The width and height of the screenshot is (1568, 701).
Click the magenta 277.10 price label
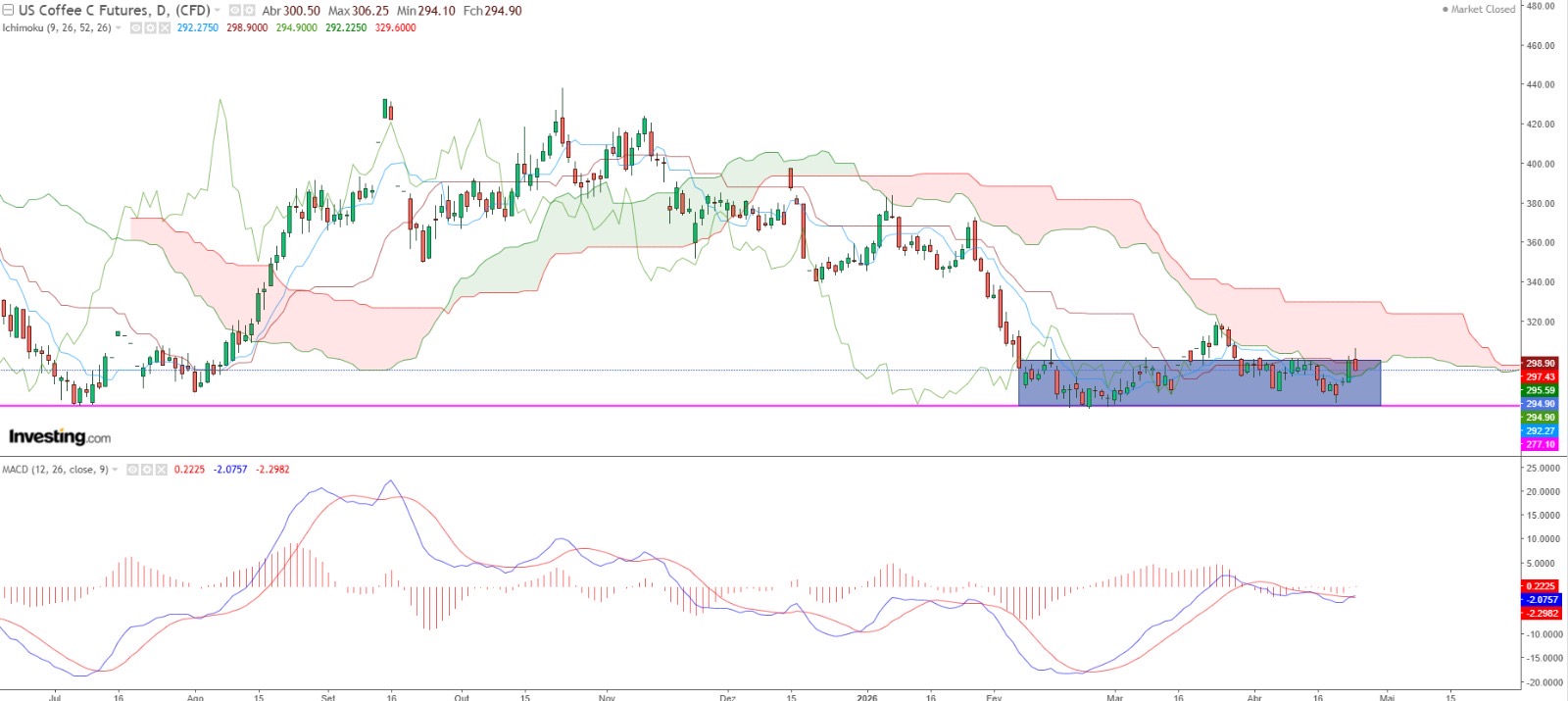(x=1540, y=444)
